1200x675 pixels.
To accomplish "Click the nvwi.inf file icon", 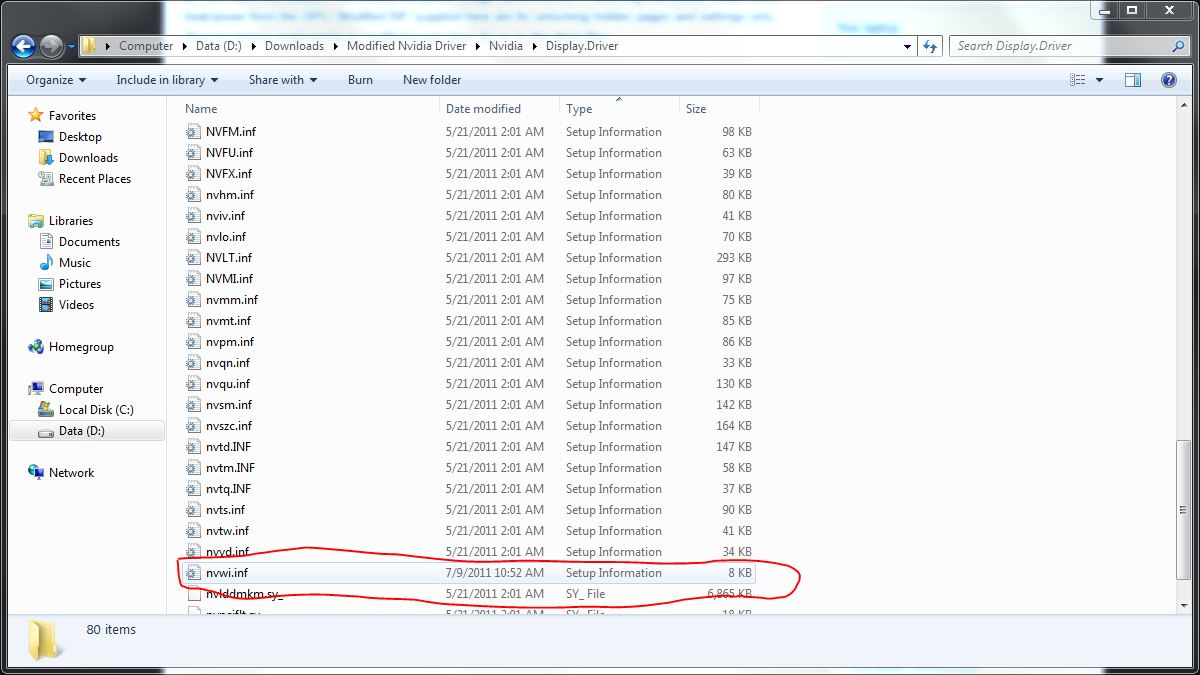I will pyautogui.click(x=194, y=573).
